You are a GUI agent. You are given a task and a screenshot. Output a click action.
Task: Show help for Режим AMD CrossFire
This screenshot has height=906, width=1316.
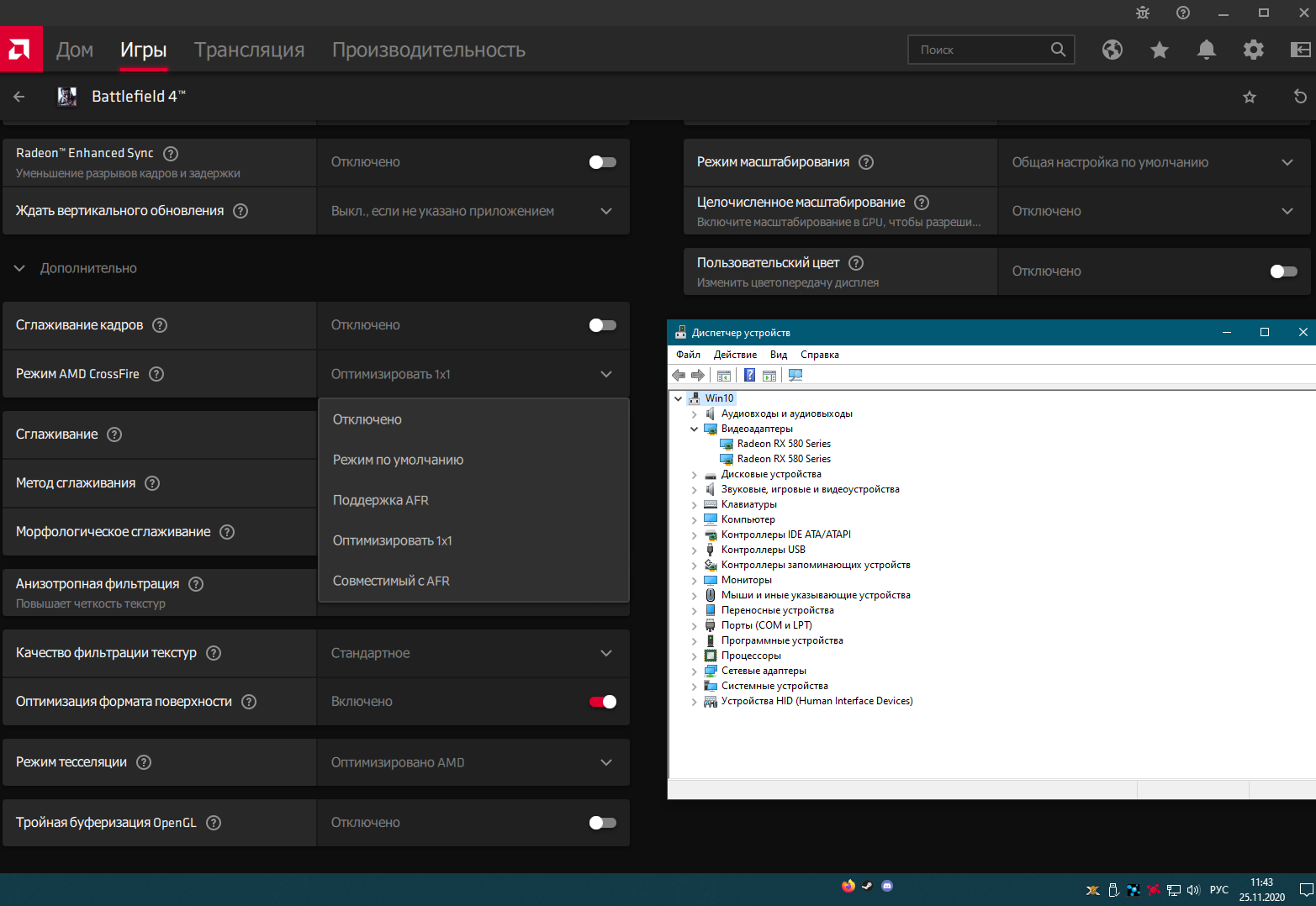point(156,374)
